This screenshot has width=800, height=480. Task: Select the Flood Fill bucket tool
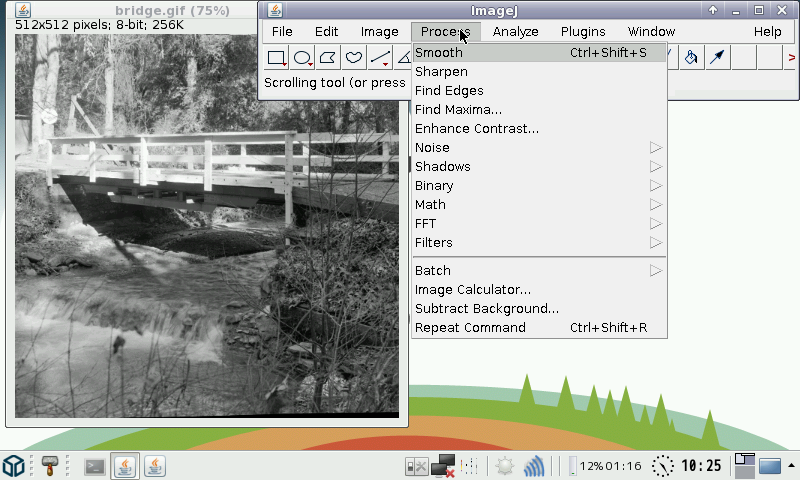coord(691,57)
